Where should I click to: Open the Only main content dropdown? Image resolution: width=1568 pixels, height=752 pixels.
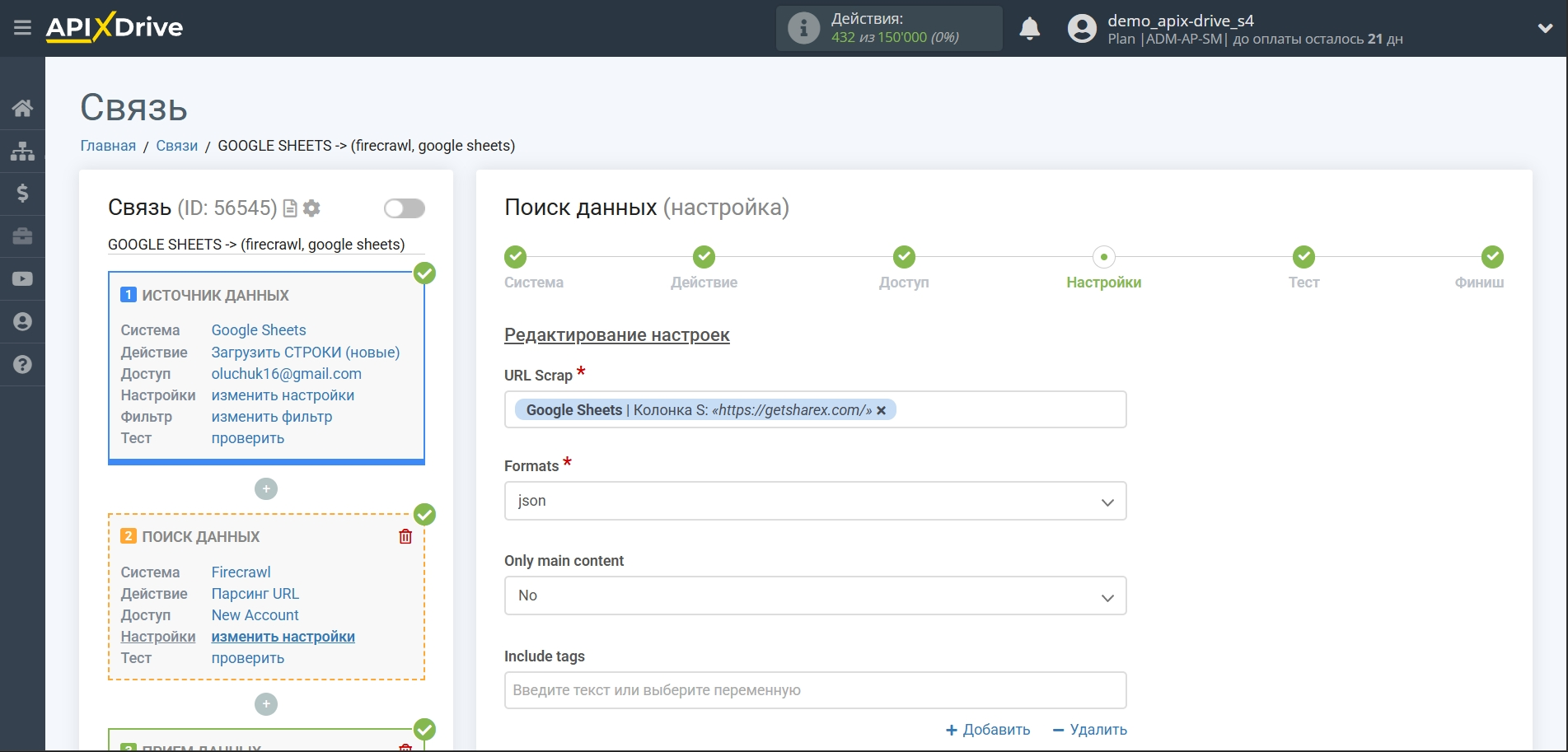[815, 596]
